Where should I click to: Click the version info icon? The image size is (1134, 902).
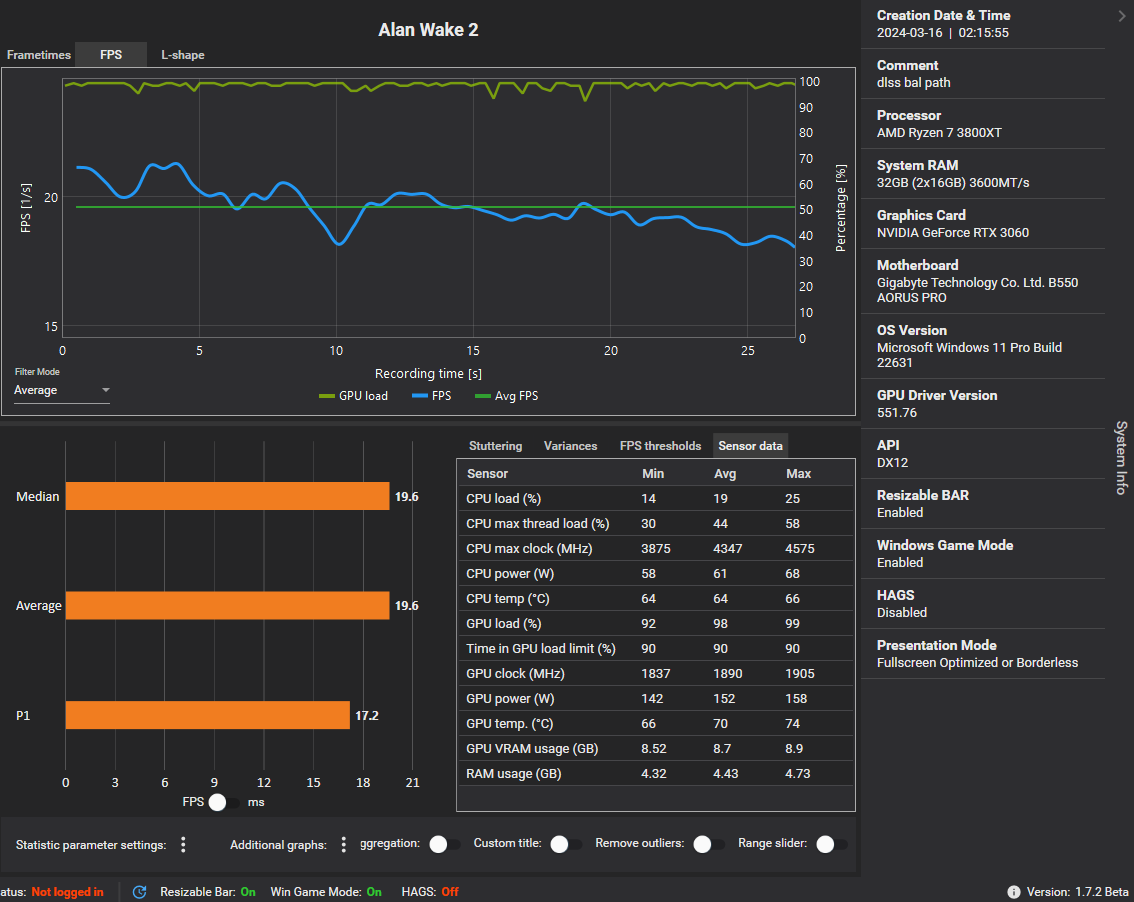pyautogui.click(x=1014, y=892)
